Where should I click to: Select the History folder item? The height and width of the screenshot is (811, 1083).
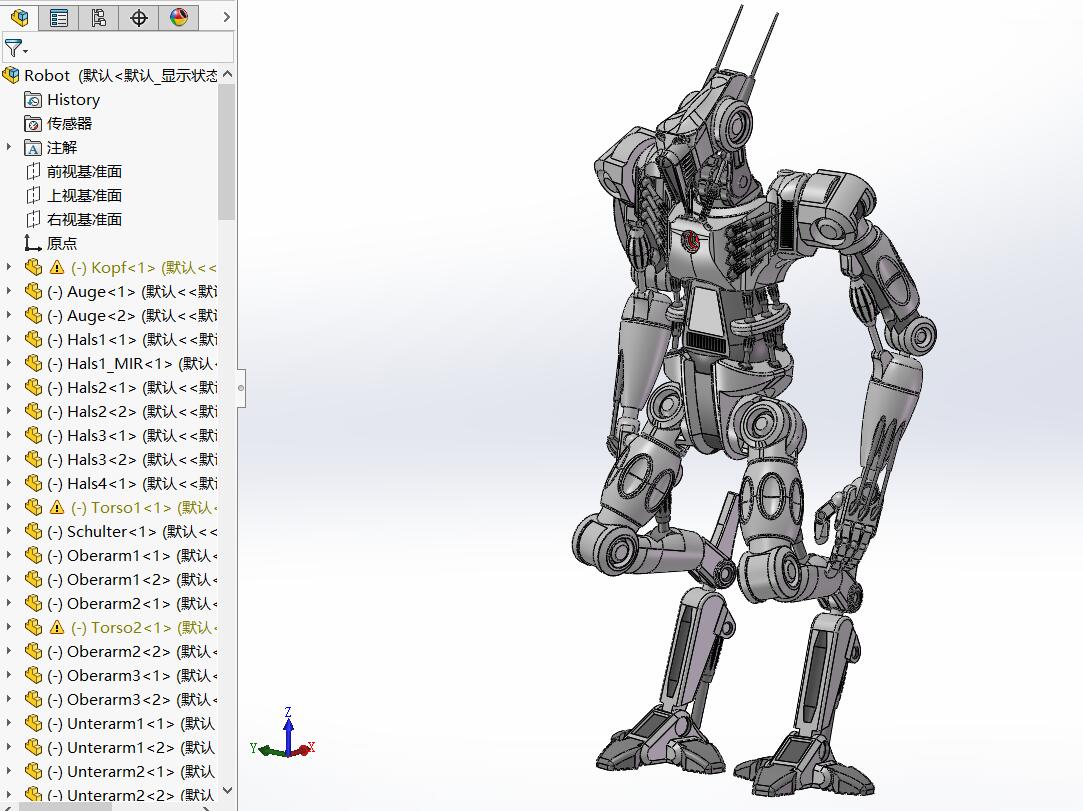(72, 100)
